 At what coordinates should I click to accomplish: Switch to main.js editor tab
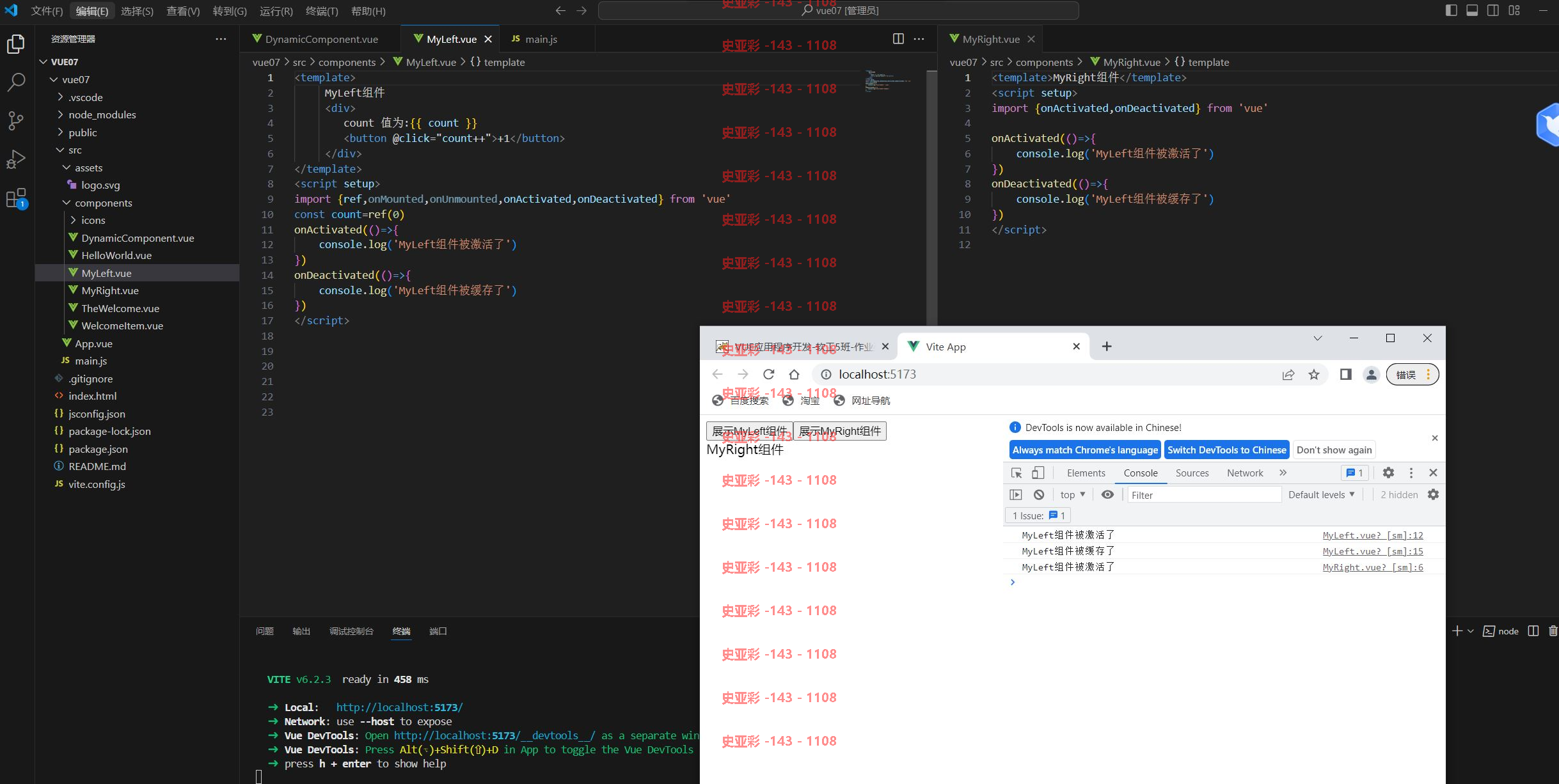[541, 39]
